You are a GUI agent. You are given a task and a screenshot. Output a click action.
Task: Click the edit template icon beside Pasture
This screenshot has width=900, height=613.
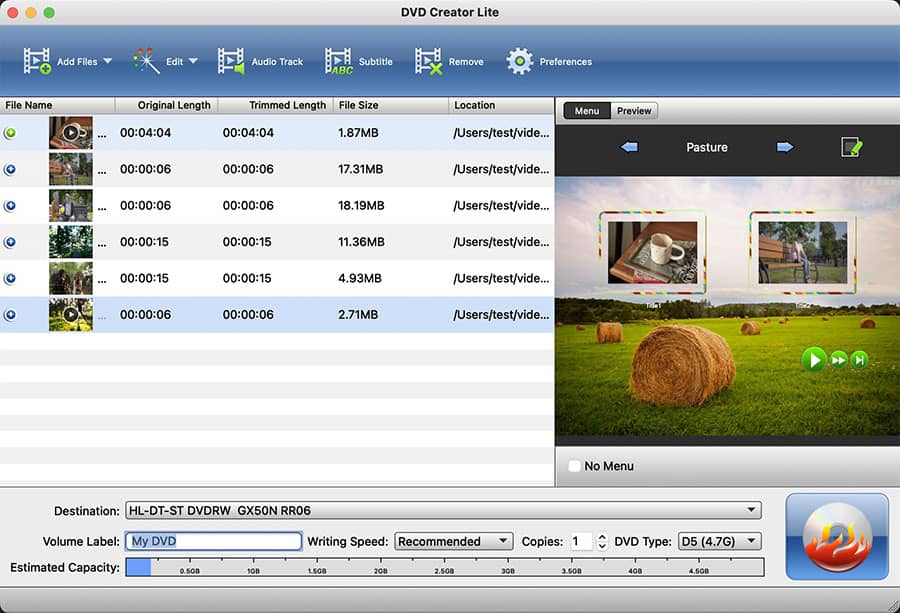[x=851, y=146]
